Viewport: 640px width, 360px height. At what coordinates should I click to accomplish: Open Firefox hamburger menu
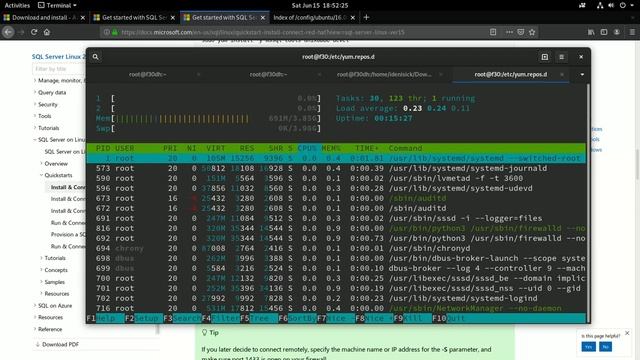coord(632,32)
